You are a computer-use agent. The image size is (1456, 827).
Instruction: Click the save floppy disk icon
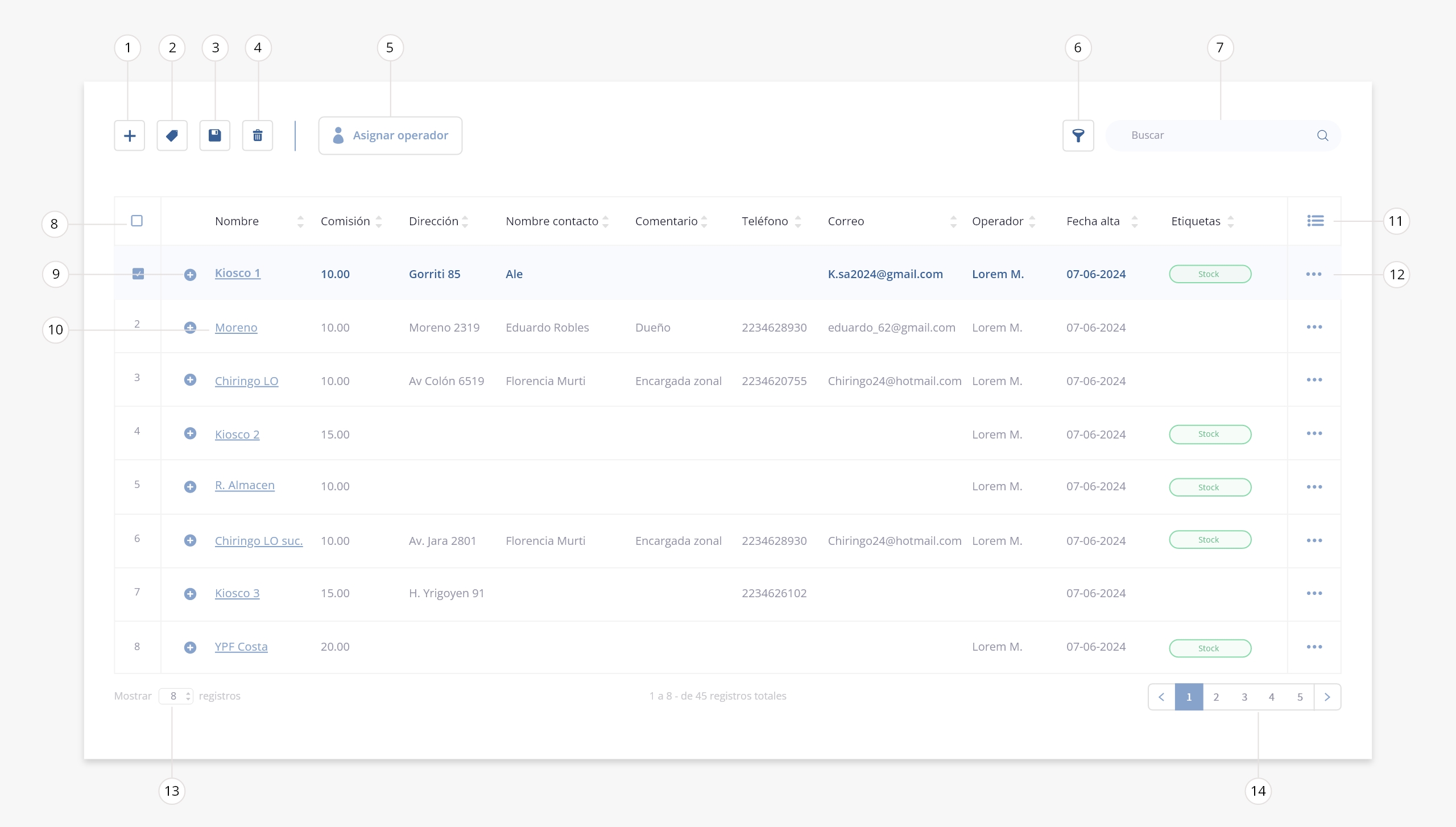[x=214, y=135]
